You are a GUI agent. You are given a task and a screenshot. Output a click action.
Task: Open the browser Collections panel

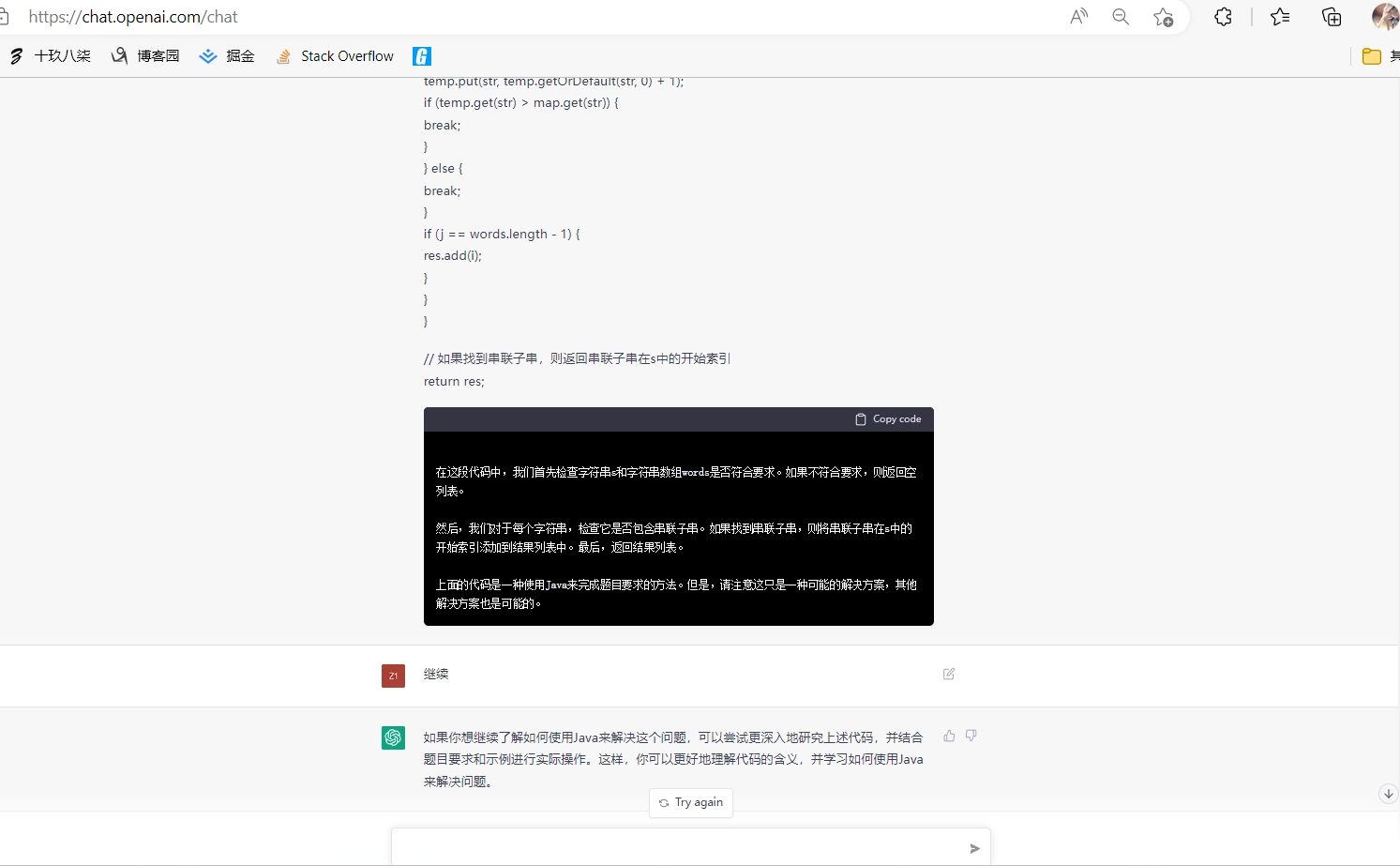[x=1332, y=16]
